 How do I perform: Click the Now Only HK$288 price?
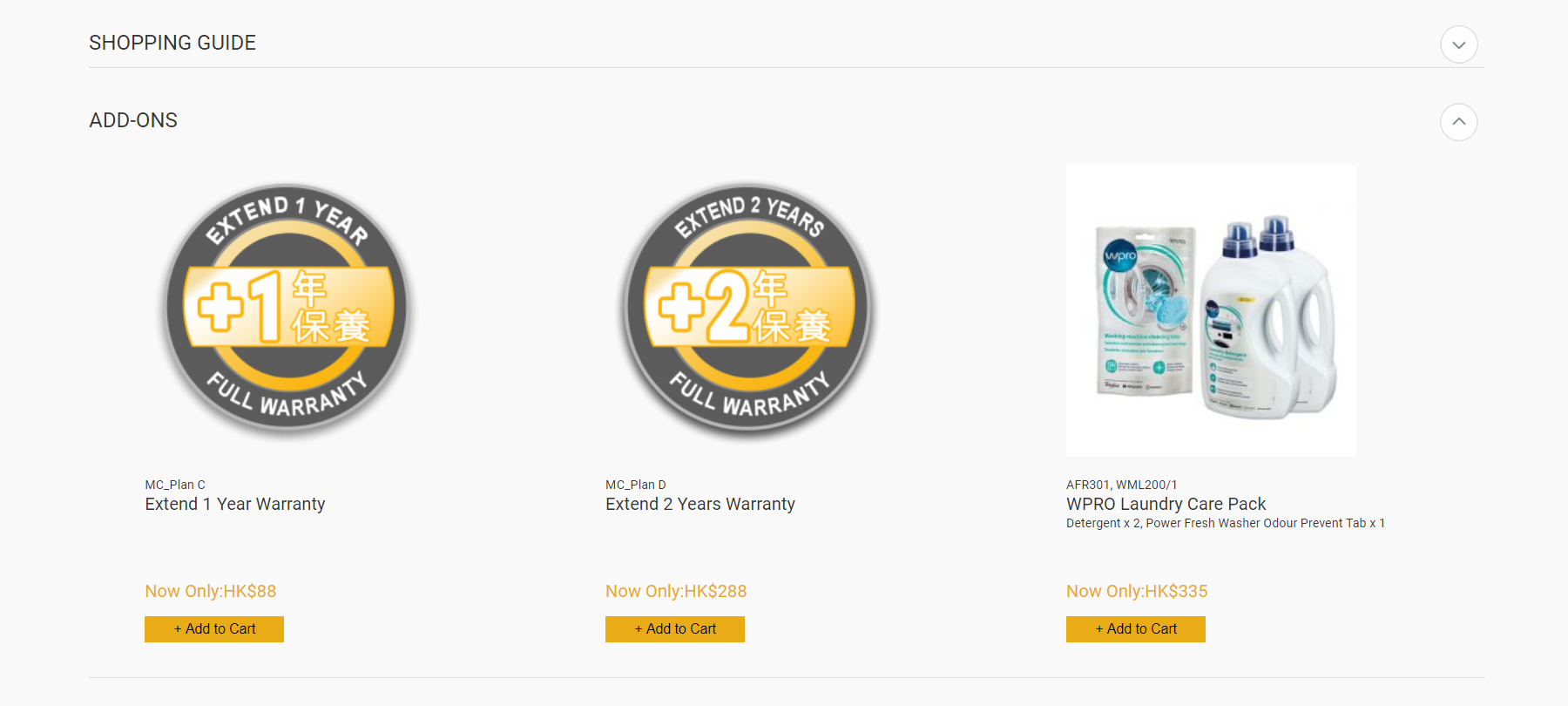[x=676, y=591]
